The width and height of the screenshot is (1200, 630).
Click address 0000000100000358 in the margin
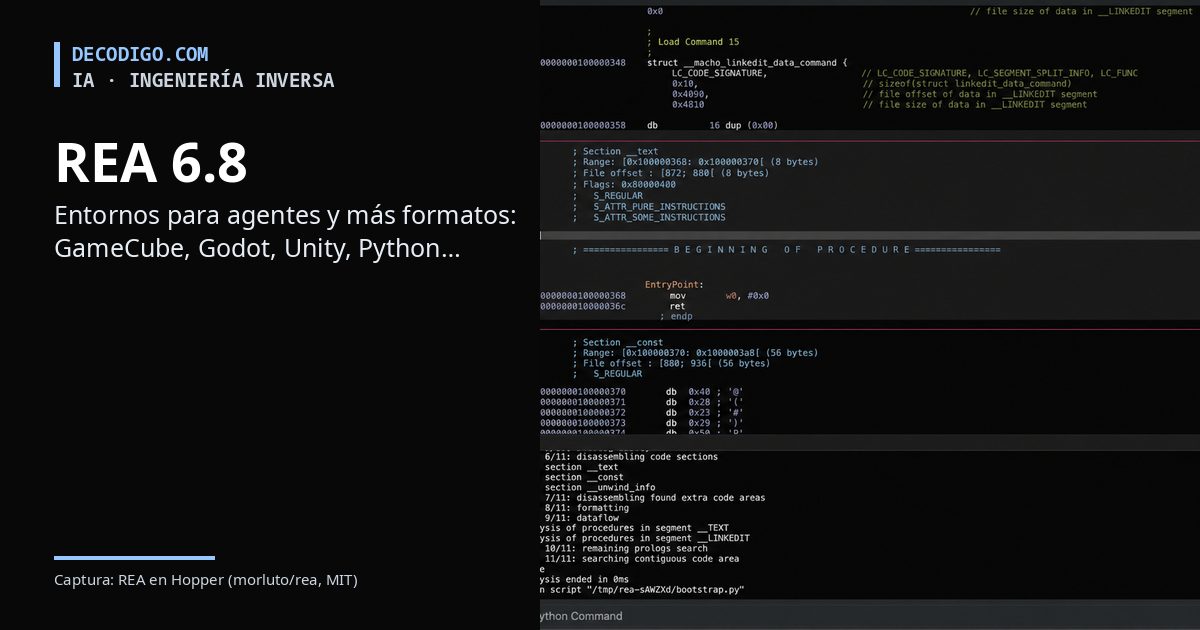(583, 126)
